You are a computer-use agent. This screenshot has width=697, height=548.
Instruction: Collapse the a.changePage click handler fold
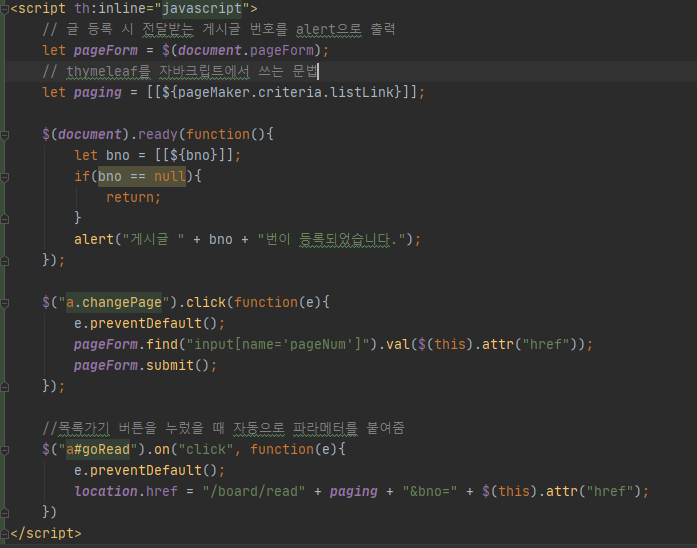[x=4, y=303]
